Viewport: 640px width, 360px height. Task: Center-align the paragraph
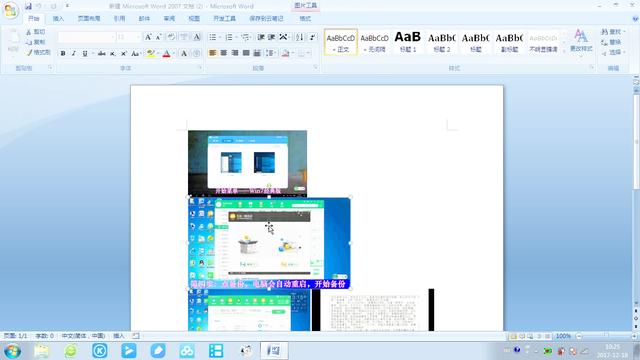[224, 53]
